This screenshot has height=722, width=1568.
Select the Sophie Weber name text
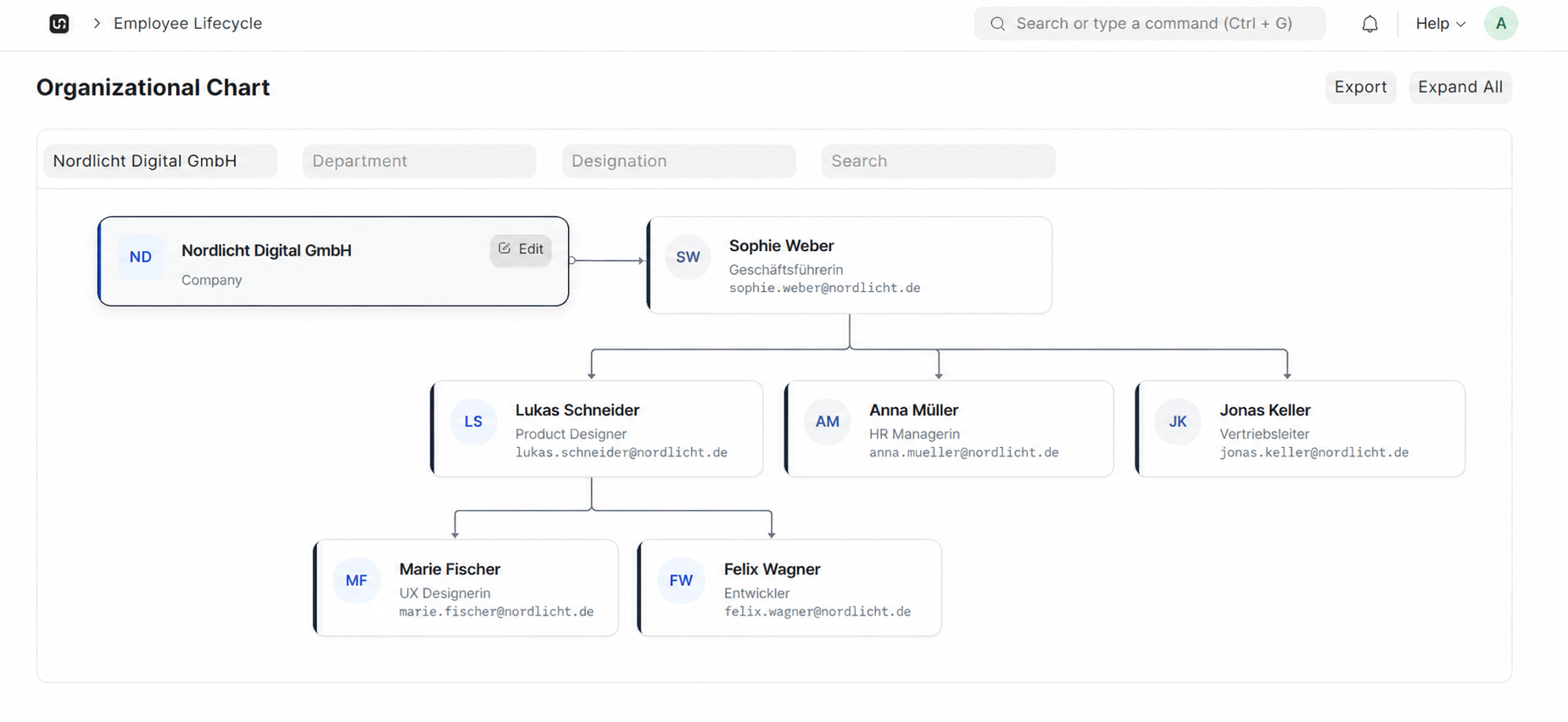781,246
